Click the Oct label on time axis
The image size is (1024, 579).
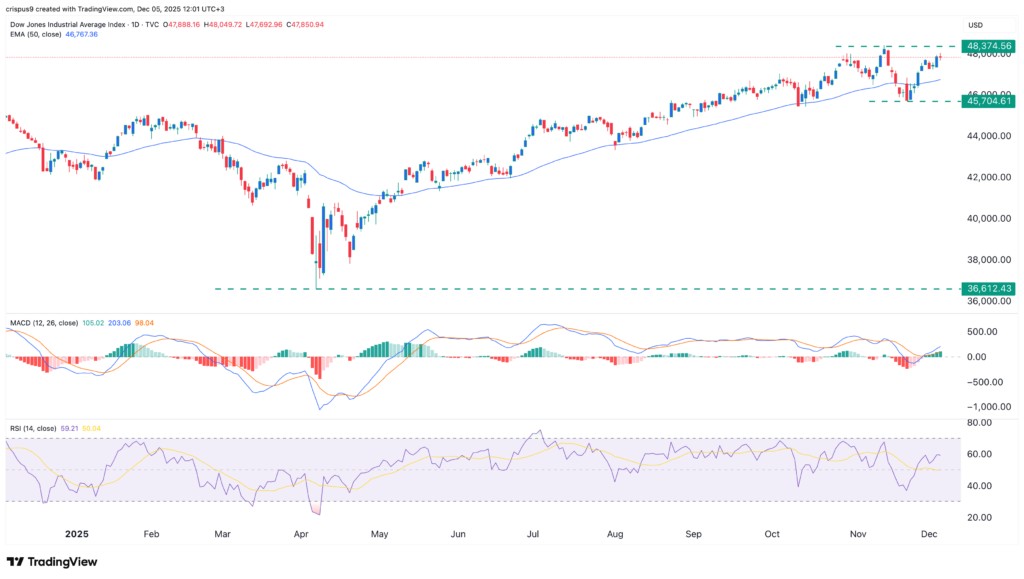point(772,534)
